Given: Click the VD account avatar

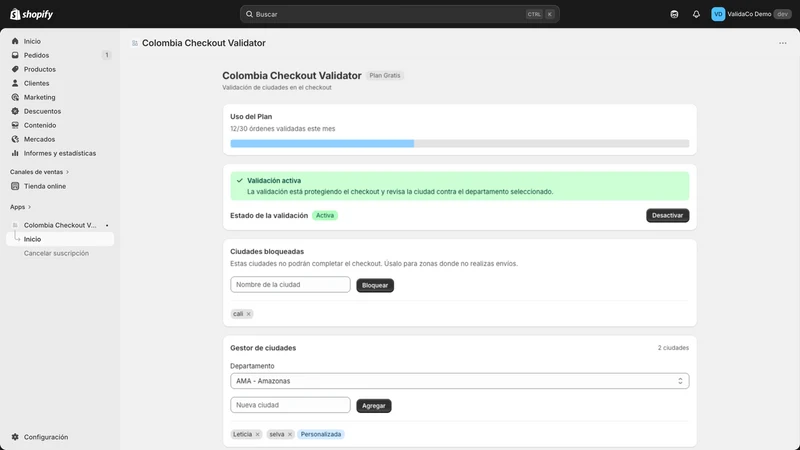Looking at the screenshot, I should point(717,14).
